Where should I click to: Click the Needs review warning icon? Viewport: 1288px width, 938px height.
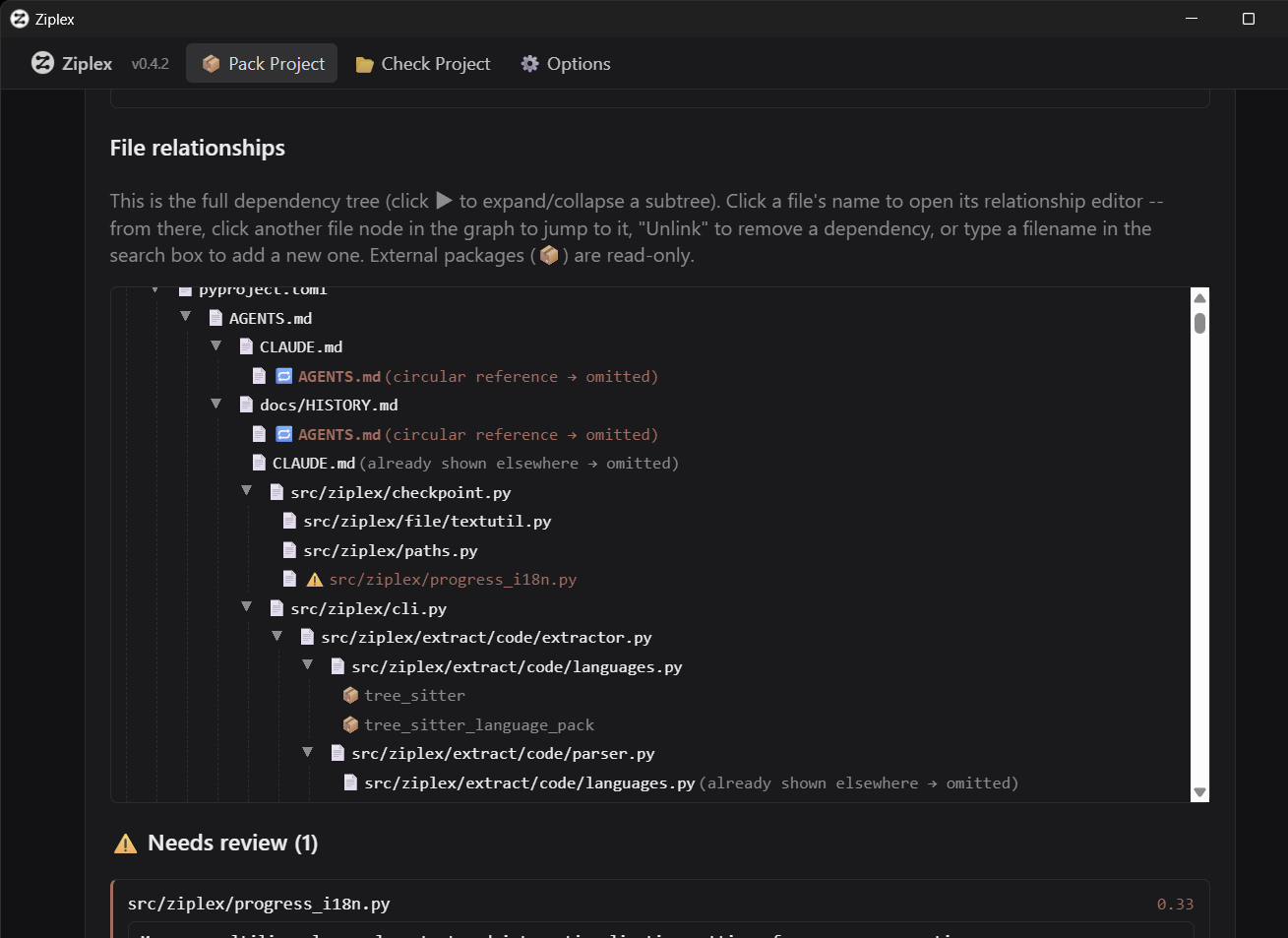(x=126, y=844)
